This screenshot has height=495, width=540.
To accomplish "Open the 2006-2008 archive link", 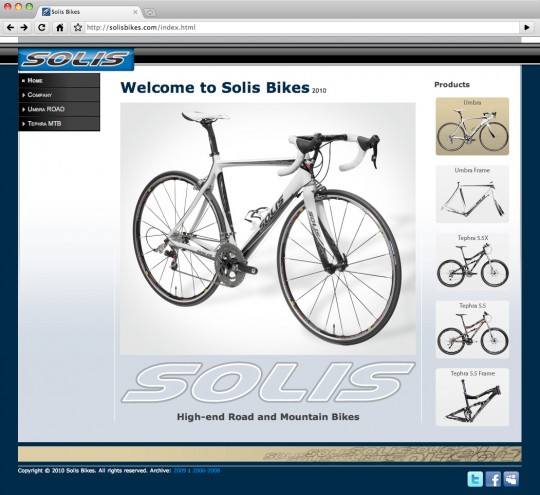I will [x=206, y=471].
